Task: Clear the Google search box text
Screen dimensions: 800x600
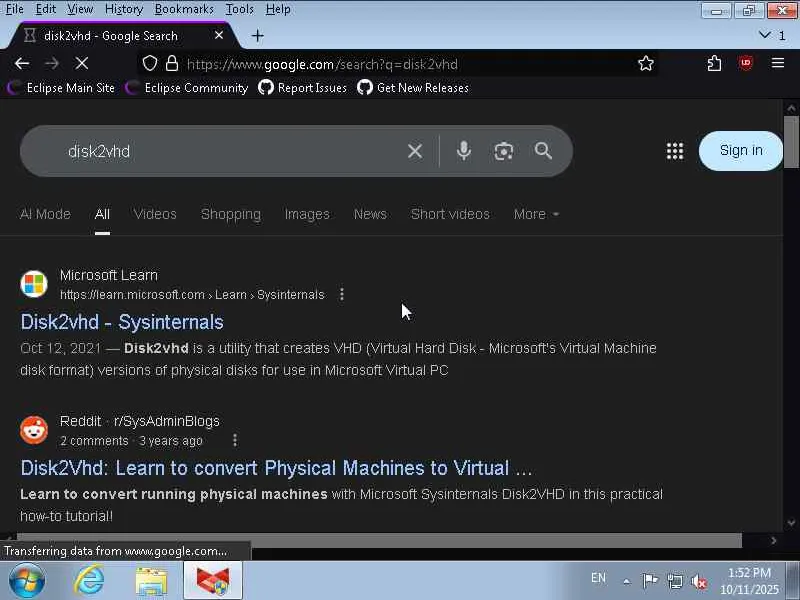Action: [x=415, y=151]
